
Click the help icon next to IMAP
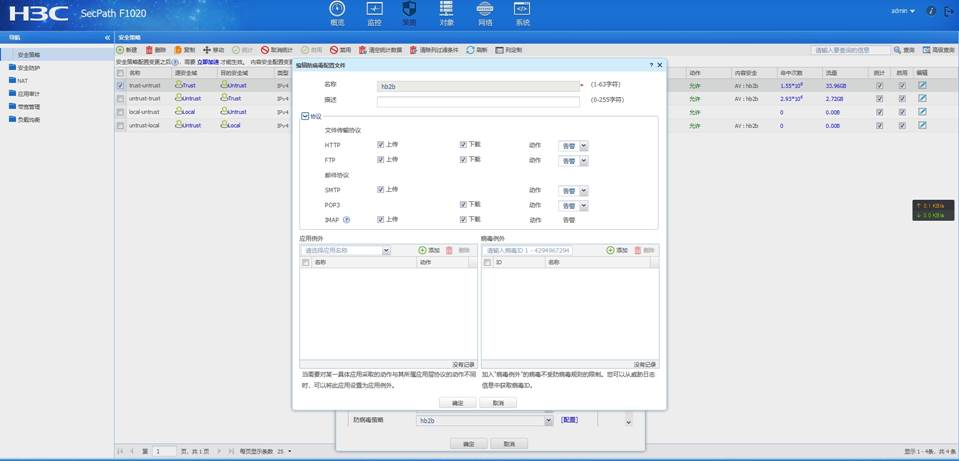pyautogui.click(x=346, y=219)
